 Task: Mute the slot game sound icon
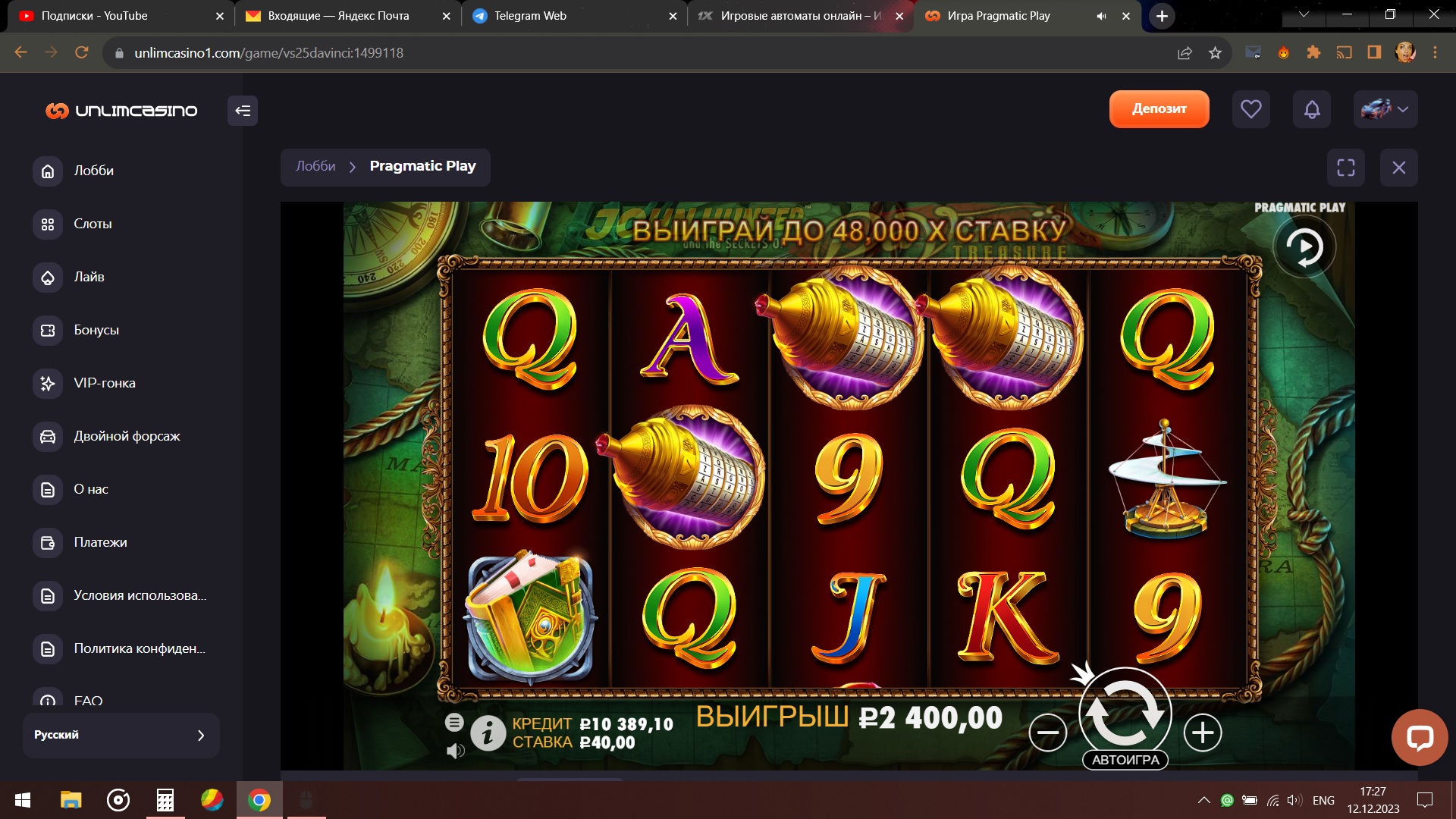click(x=455, y=751)
